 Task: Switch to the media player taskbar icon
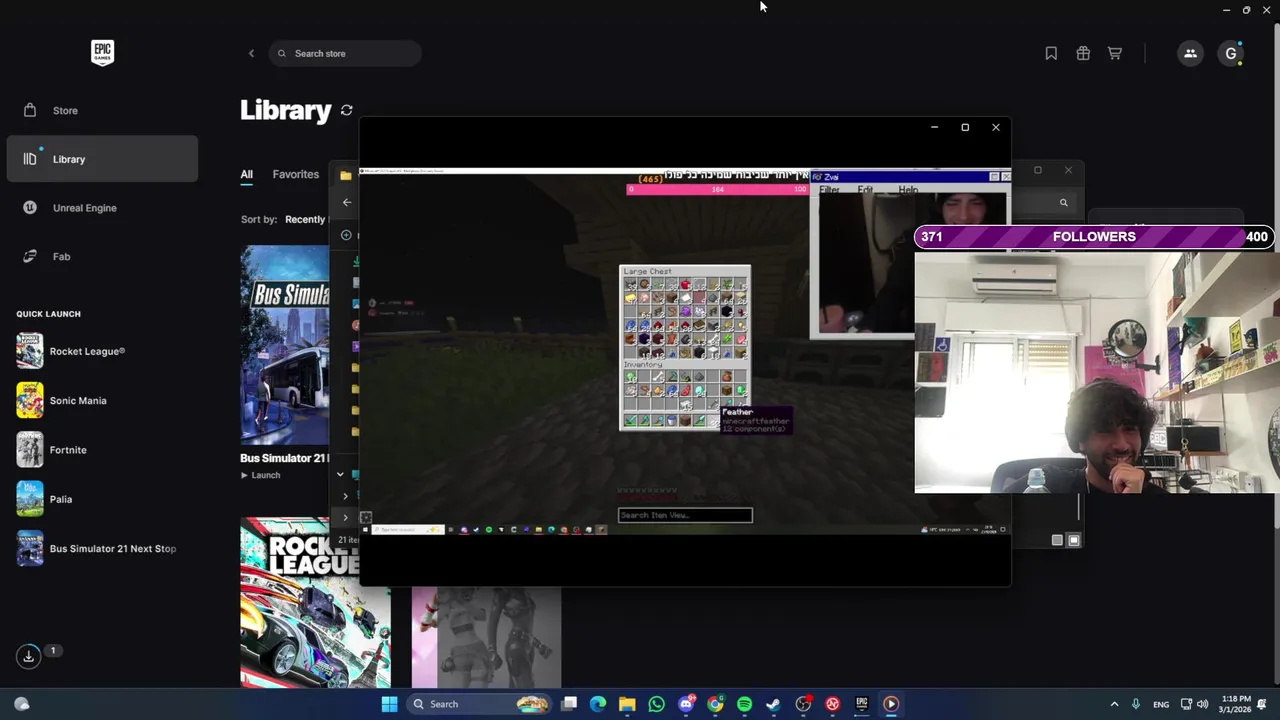pos(891,704)
